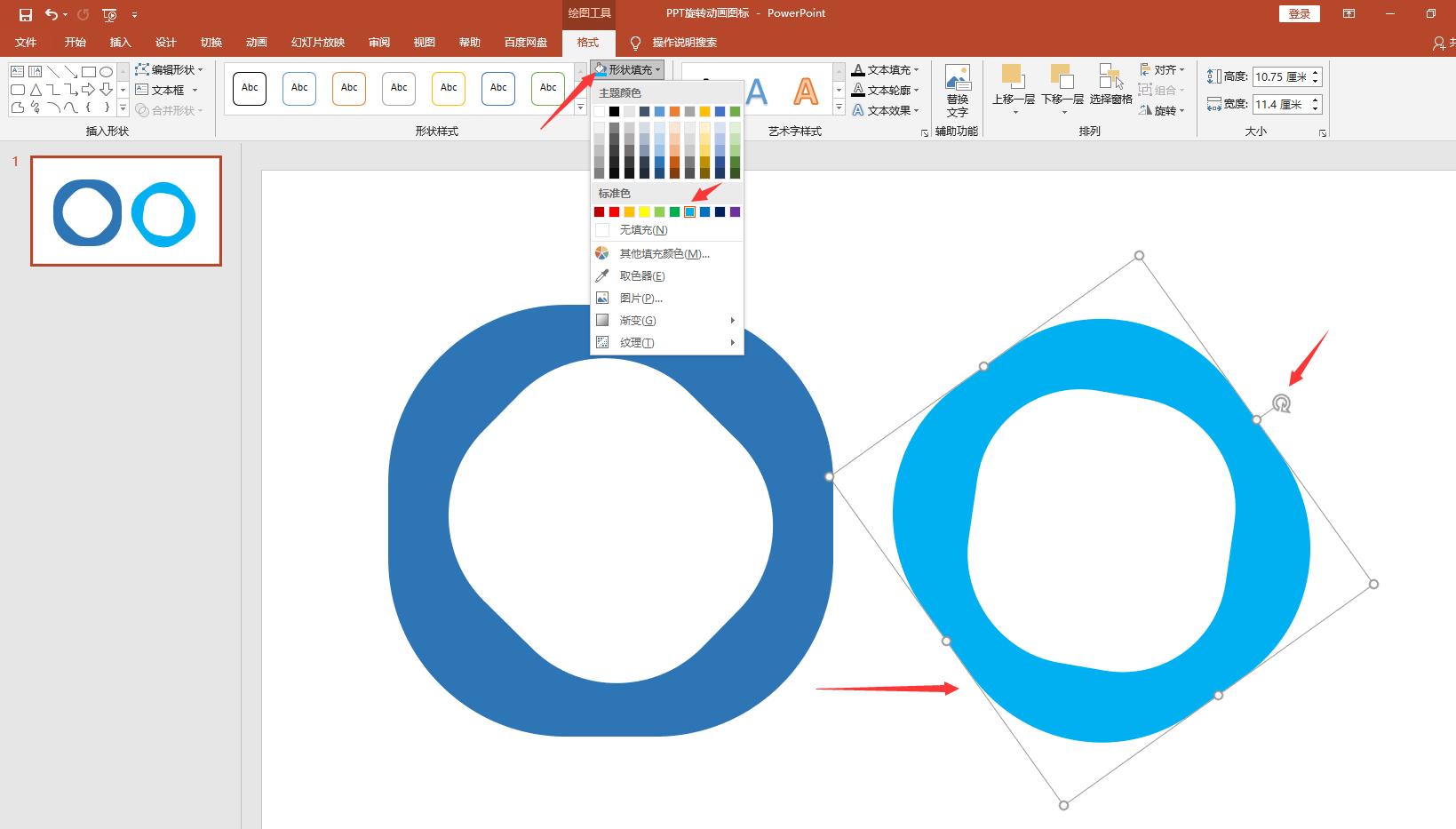Pick the red standard color swatch

(x=614, y=211)
